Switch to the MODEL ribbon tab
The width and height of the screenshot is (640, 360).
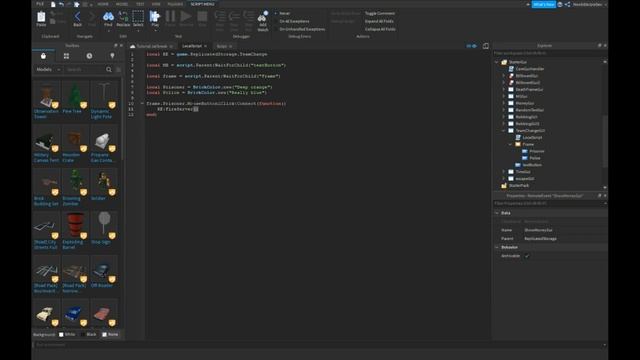click(122, 4)
